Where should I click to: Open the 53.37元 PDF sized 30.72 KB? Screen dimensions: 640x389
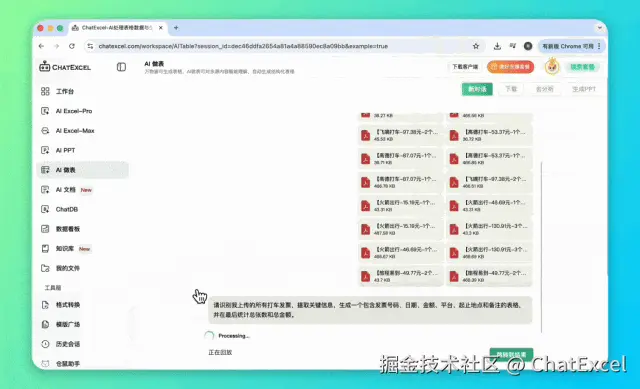coord(489,135)
